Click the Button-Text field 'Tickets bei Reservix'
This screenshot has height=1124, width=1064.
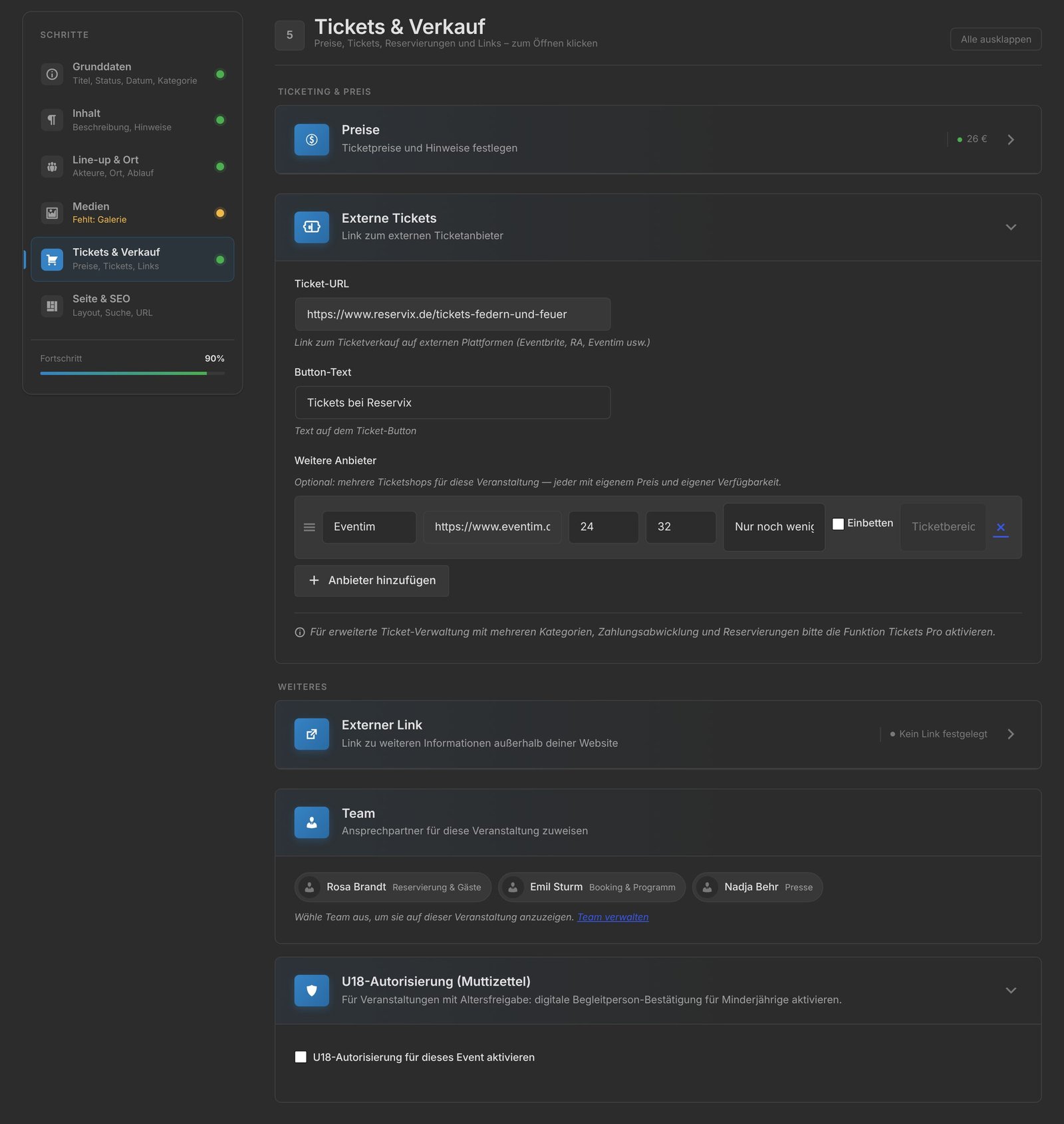(452, 403)
